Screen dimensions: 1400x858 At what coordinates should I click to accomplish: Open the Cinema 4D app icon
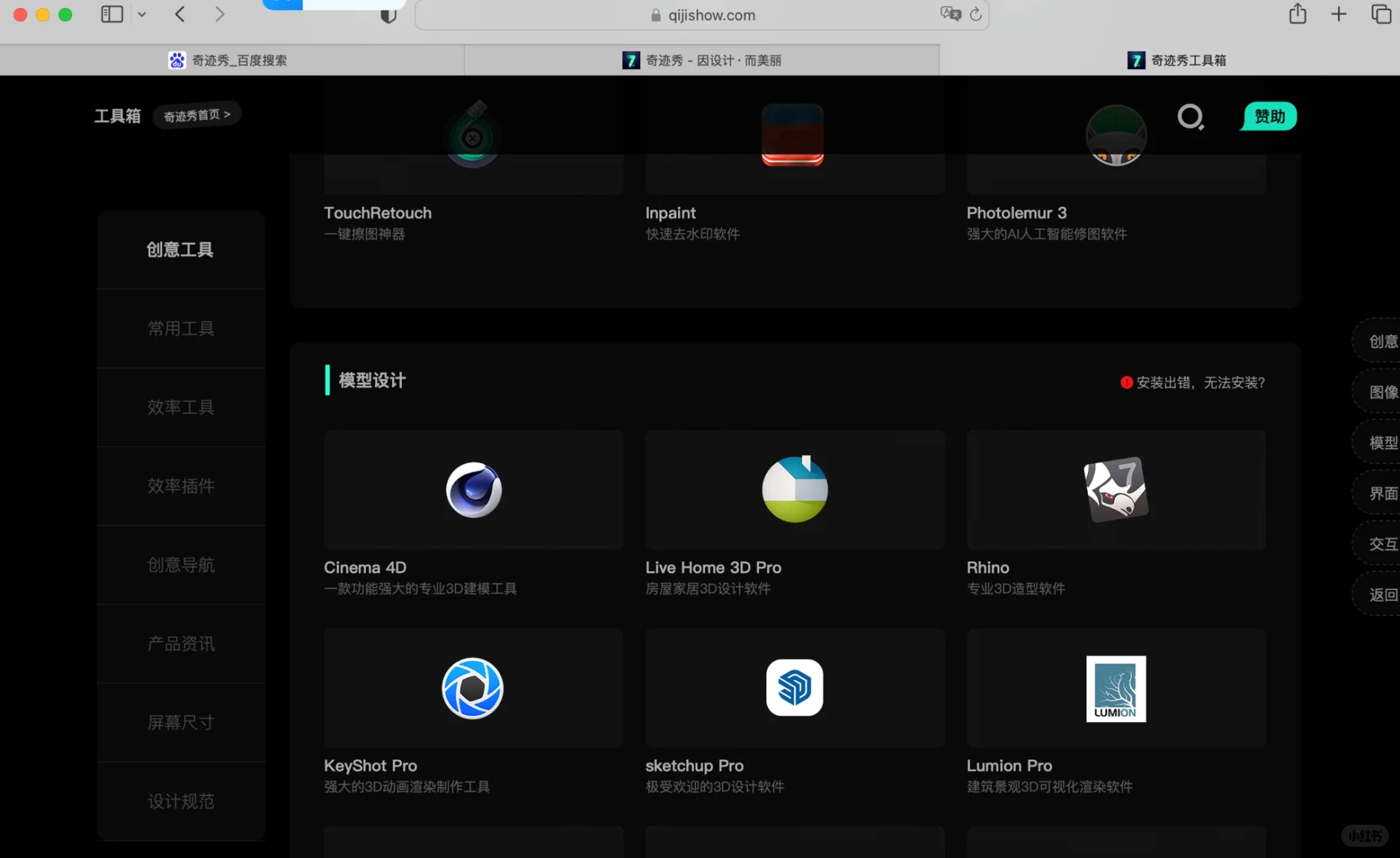(473, 489)
